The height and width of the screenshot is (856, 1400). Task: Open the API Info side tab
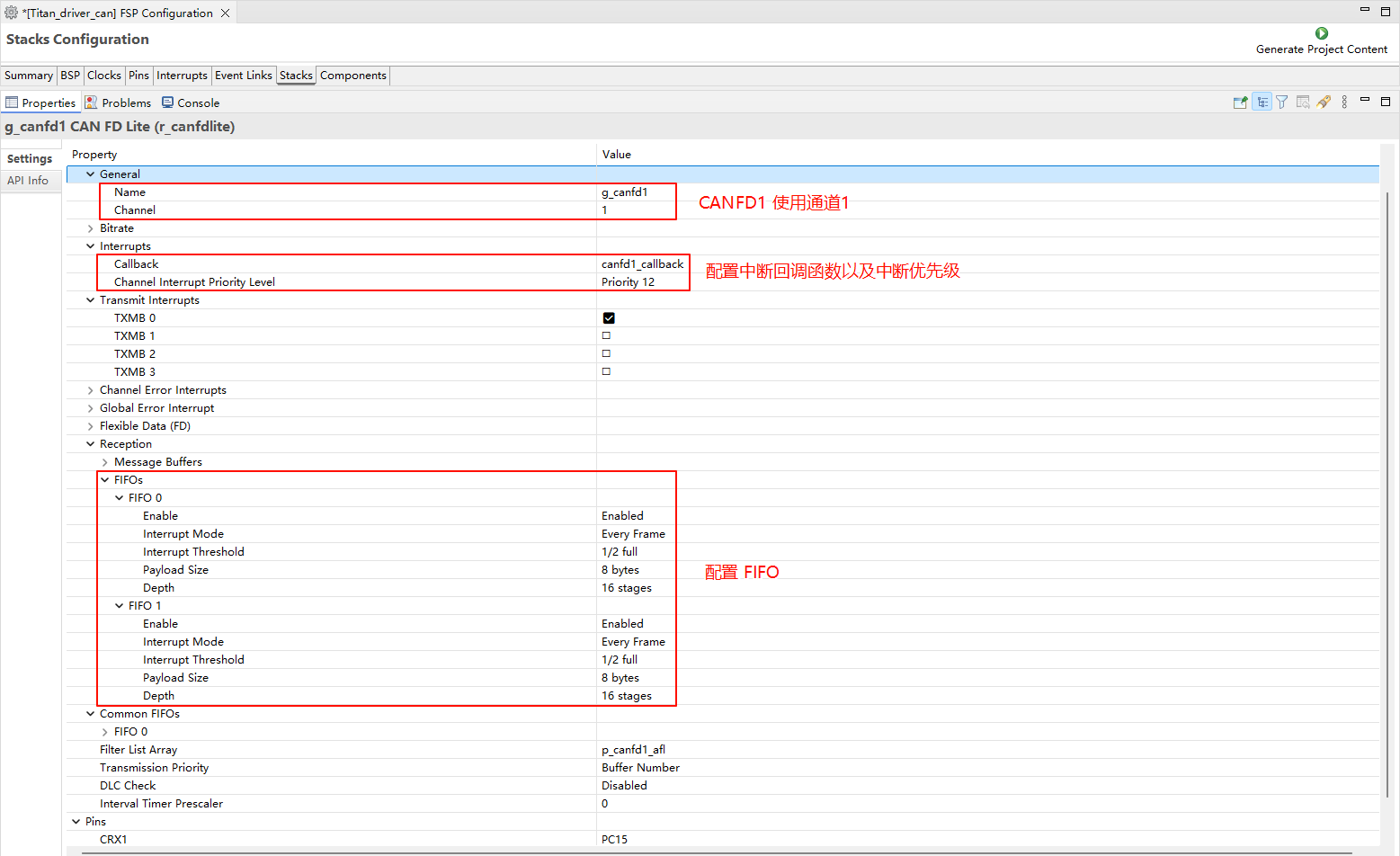28,181
